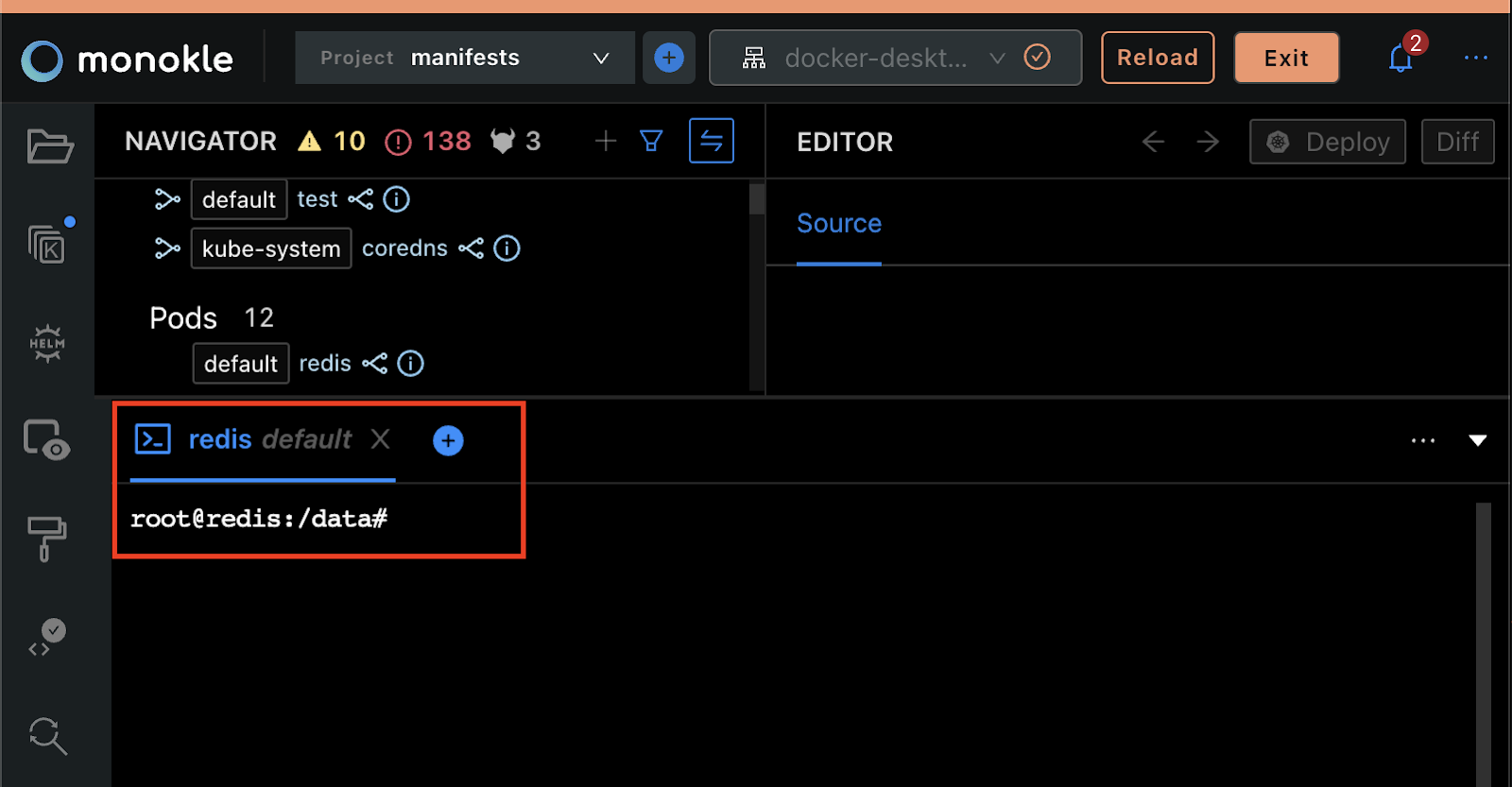This screenshot has height=787, width=1512.
Task: Click the Deploy button
Action: (1328, 142)
